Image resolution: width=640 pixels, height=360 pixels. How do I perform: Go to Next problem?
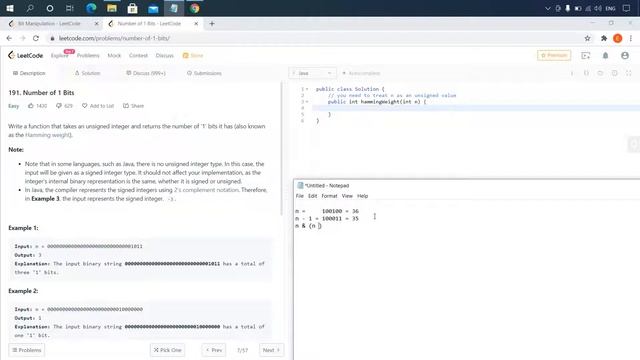tap(271, 350)
